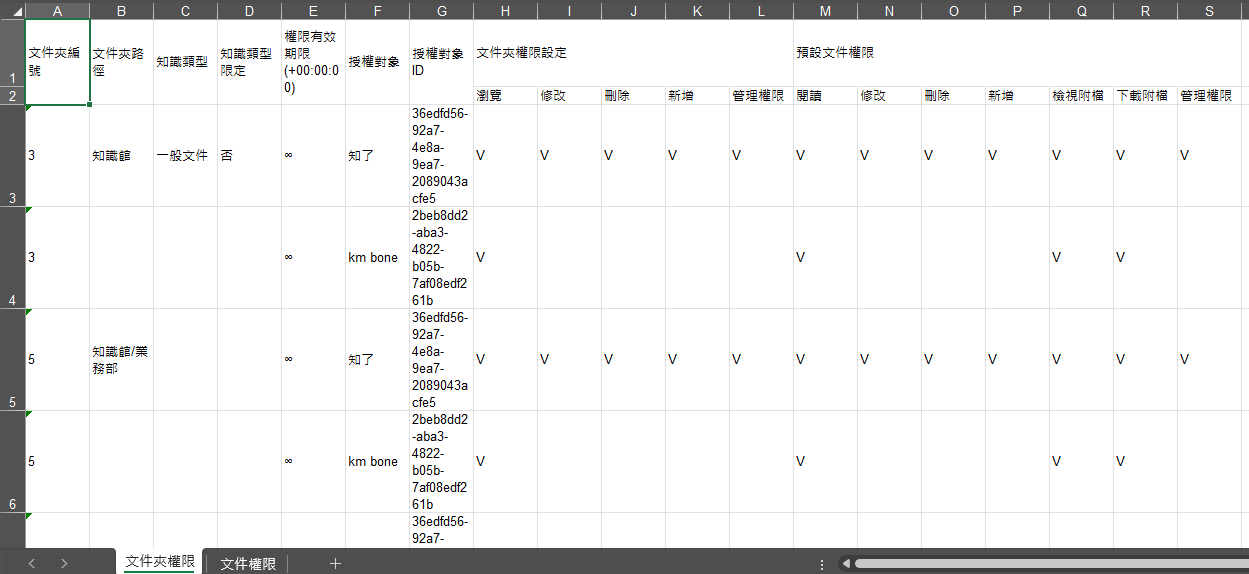The image size is (1249, 574).
Task: Select column M header
Action: click(825, 10)
